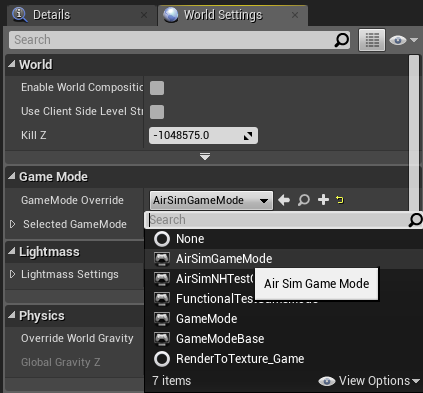423x393 pixels.
Task: Create new GameMode with plus icon
Action: (x=323, y=200)
